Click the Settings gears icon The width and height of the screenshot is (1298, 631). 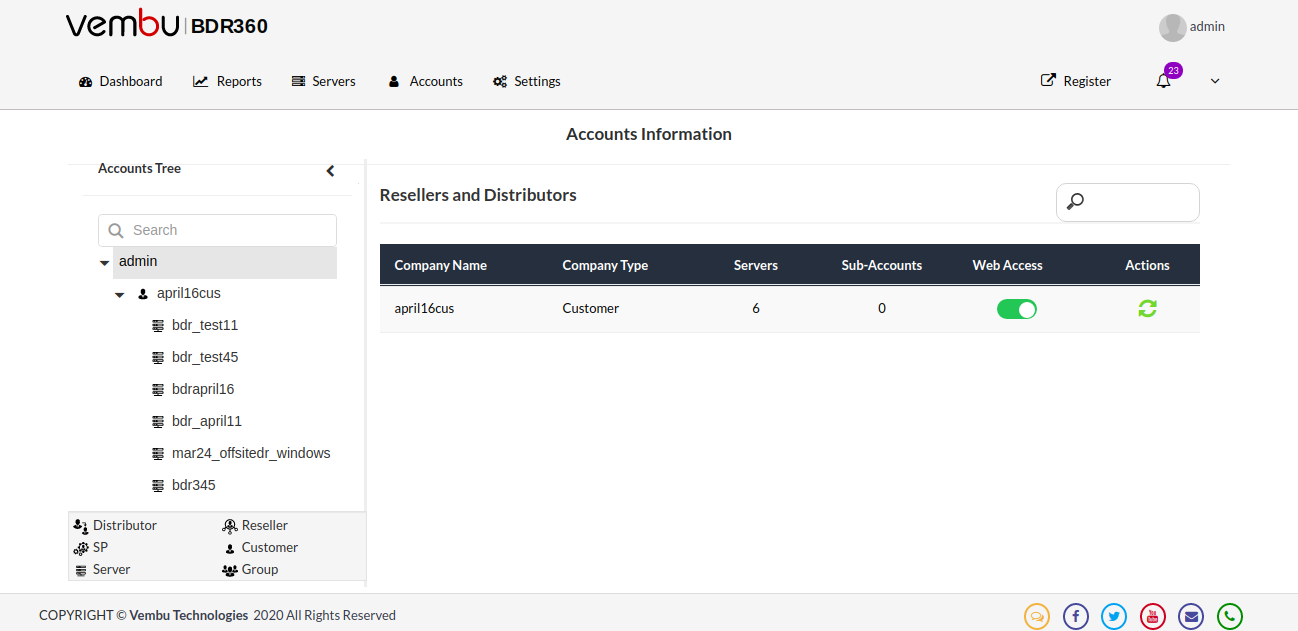(x=500, y=81)
